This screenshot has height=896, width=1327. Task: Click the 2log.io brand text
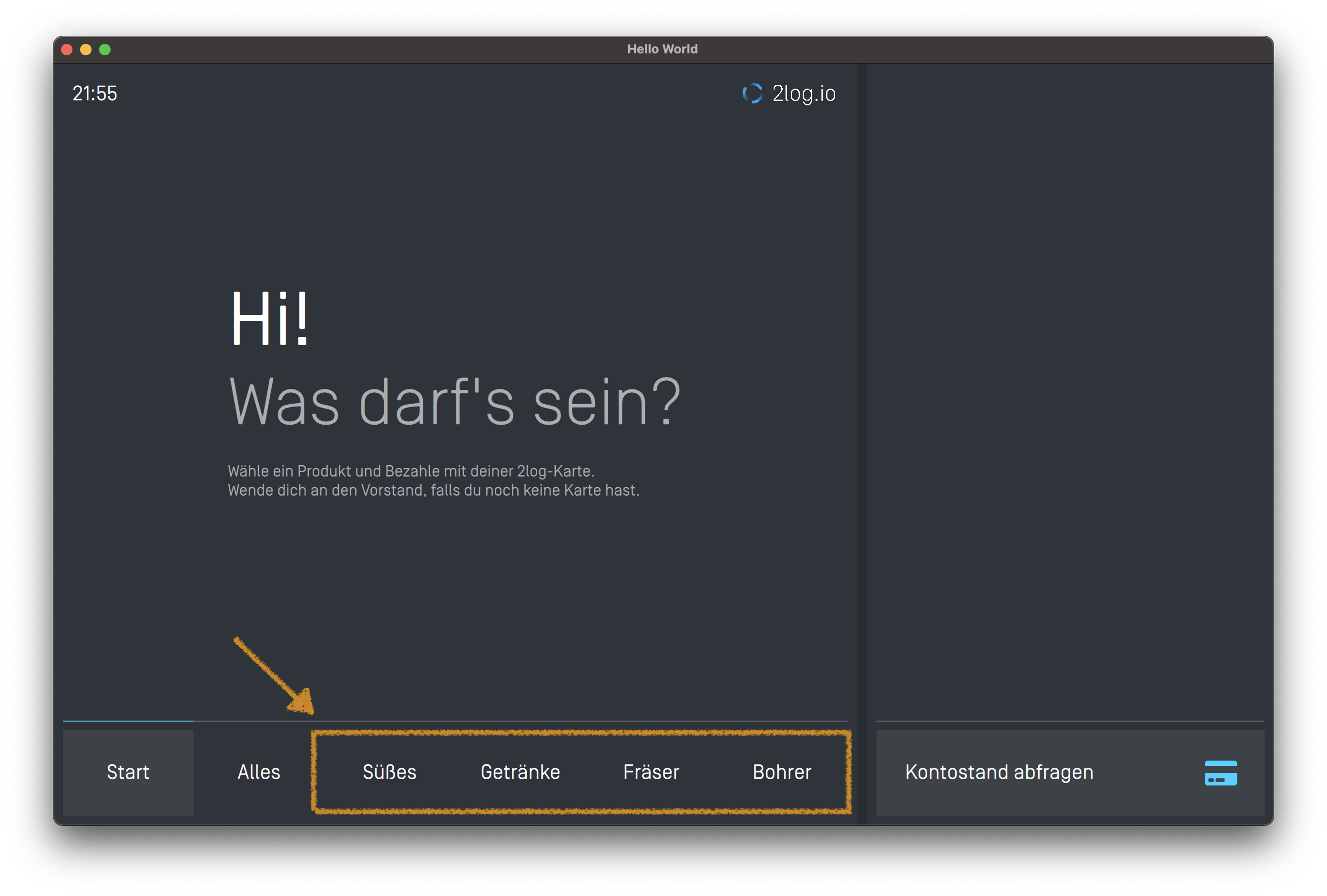[x=804, y=94]
